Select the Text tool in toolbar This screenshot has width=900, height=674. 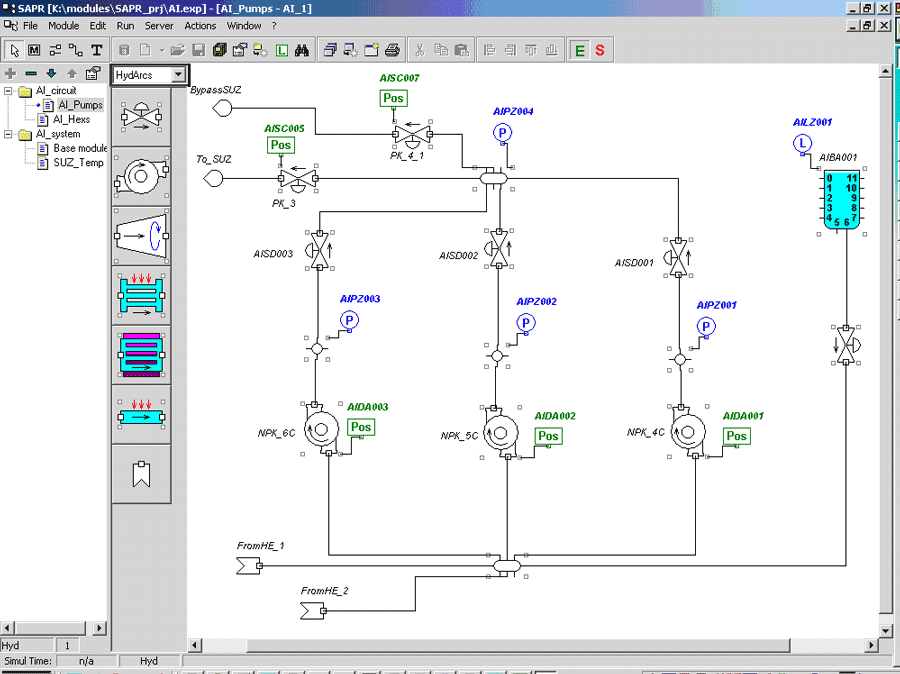pos(96,51)
